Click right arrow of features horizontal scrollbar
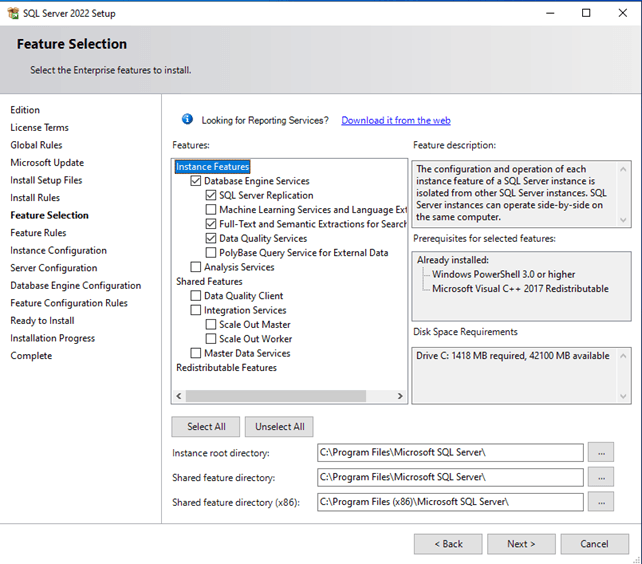Image resolution: width=642 pixels, height=564 pixels. pyautogui.click(x=400, y=396)
